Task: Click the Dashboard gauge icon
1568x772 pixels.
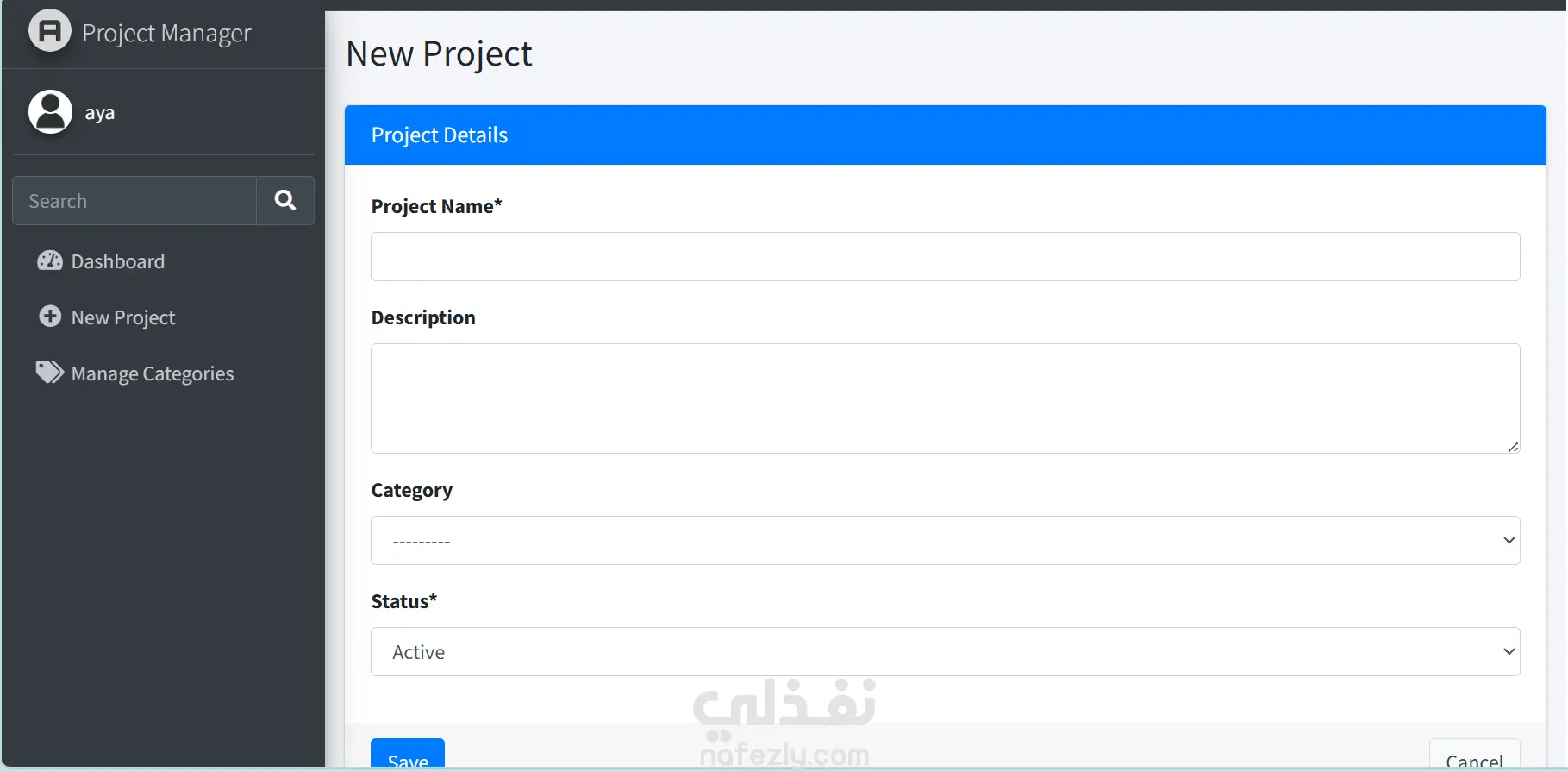Action: click(x=50, y=260)
